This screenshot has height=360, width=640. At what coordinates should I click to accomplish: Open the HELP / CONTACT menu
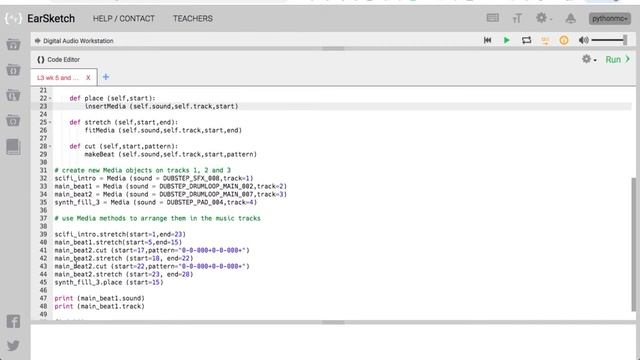tap(124, 18)
